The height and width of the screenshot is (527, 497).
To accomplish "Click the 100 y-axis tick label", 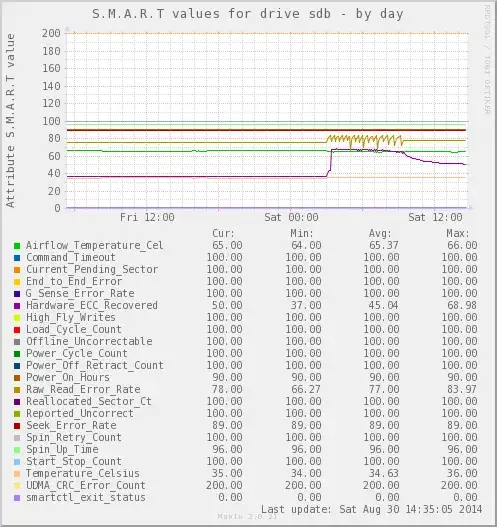I will pyautogui.click(x=51, y=121).
